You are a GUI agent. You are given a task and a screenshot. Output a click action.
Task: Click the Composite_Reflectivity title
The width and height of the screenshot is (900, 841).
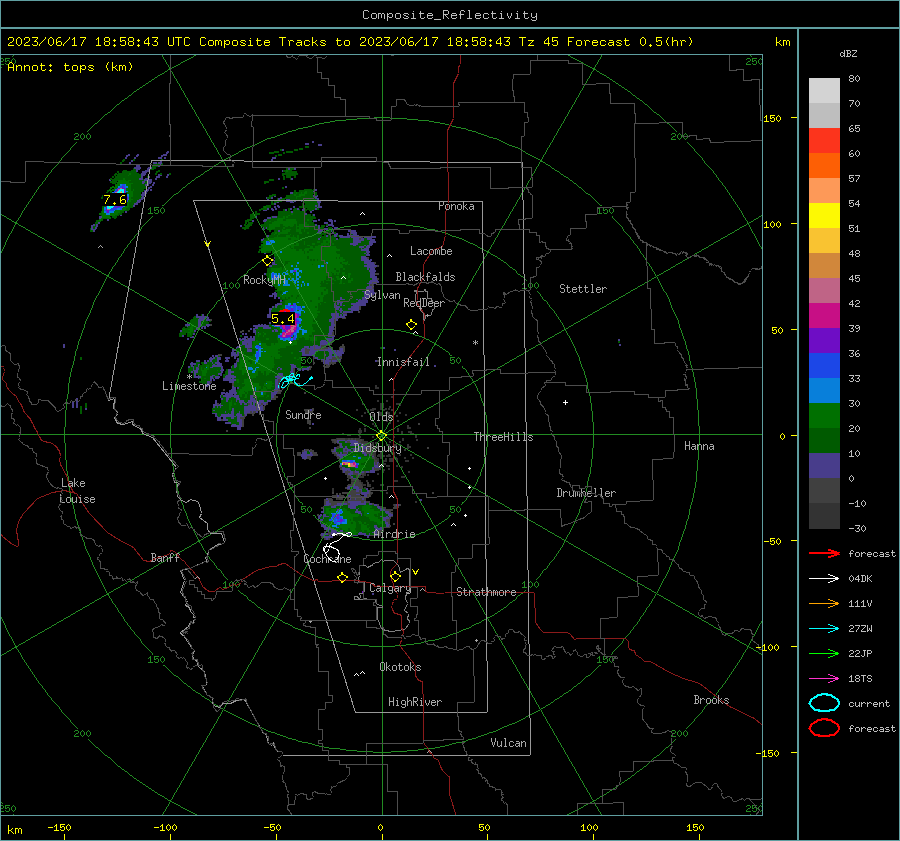click(450, 15)
